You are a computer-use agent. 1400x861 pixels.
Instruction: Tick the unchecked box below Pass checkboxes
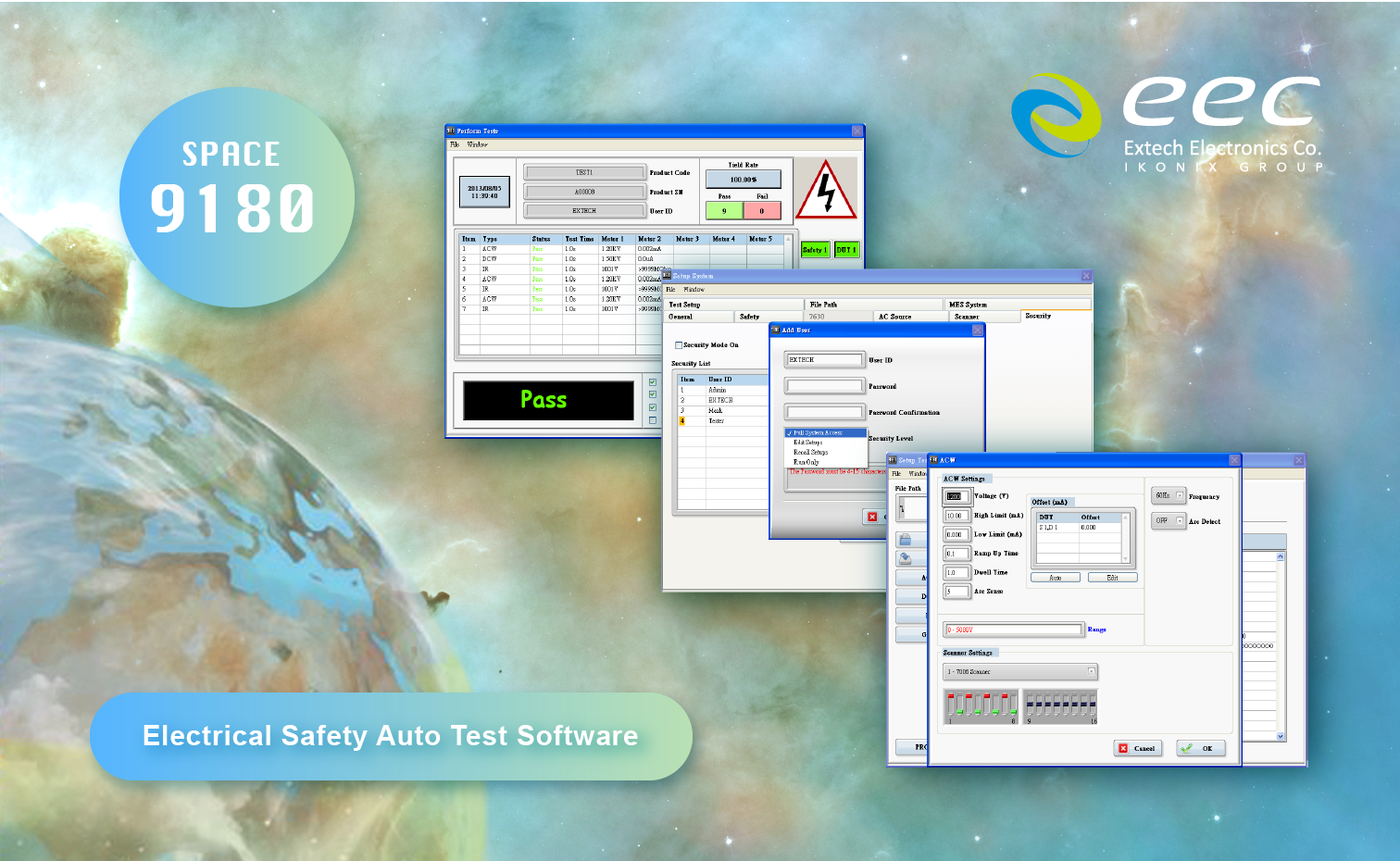[x=653, y=420]
